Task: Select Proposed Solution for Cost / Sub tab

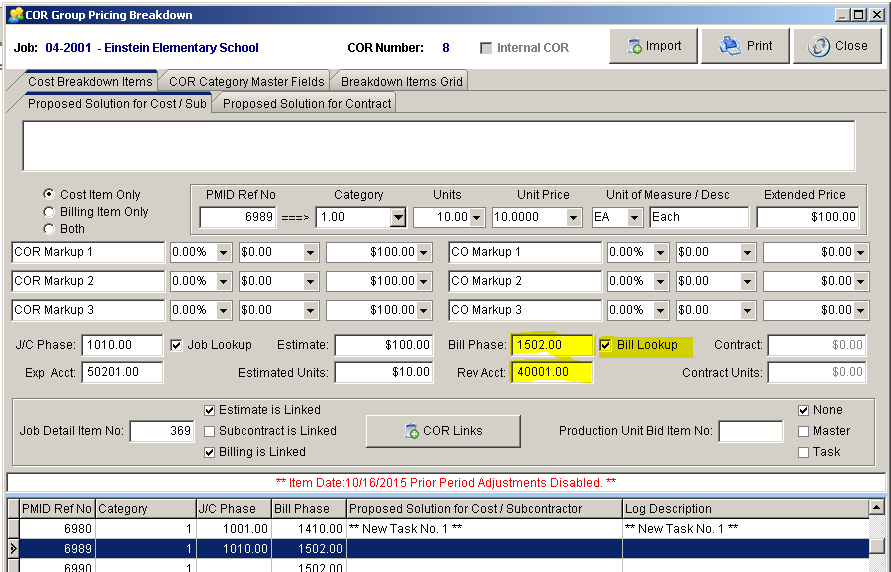Action: (116, 103)
